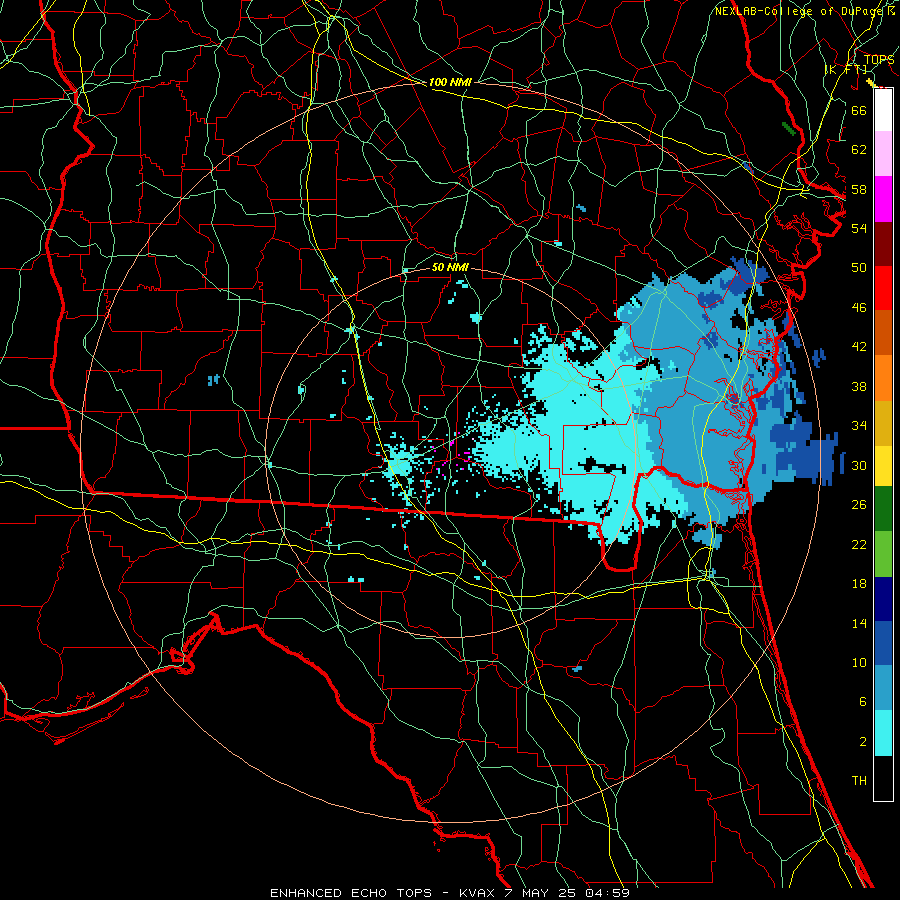Screen dimensions: 900x900
Task: Click the '34' legend value
Action: click(x=859, y=426)
